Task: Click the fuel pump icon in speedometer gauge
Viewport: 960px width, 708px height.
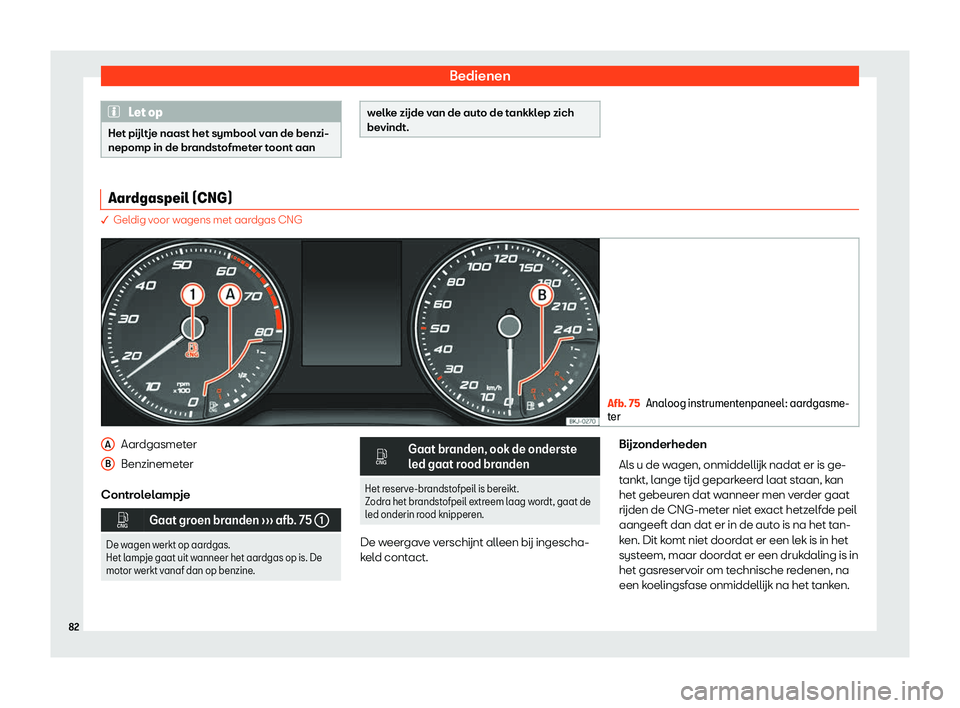Action: 531,406
